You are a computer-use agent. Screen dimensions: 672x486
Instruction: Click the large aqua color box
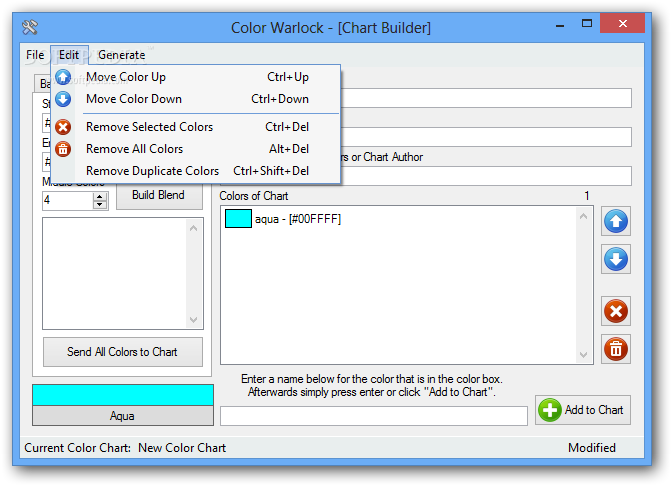[x=123, y=395]
